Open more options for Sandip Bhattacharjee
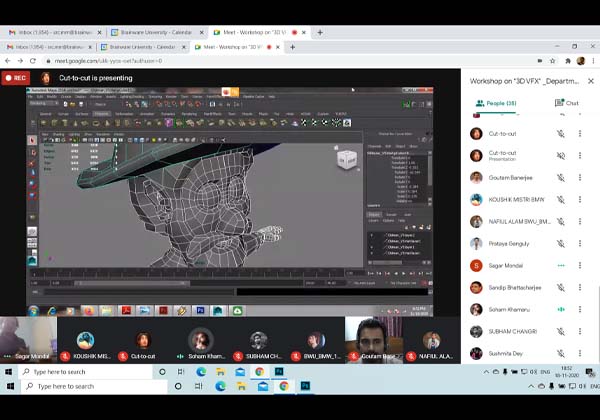Image resolution: width=600 pixels, height=420 pixels. [580, 288]
